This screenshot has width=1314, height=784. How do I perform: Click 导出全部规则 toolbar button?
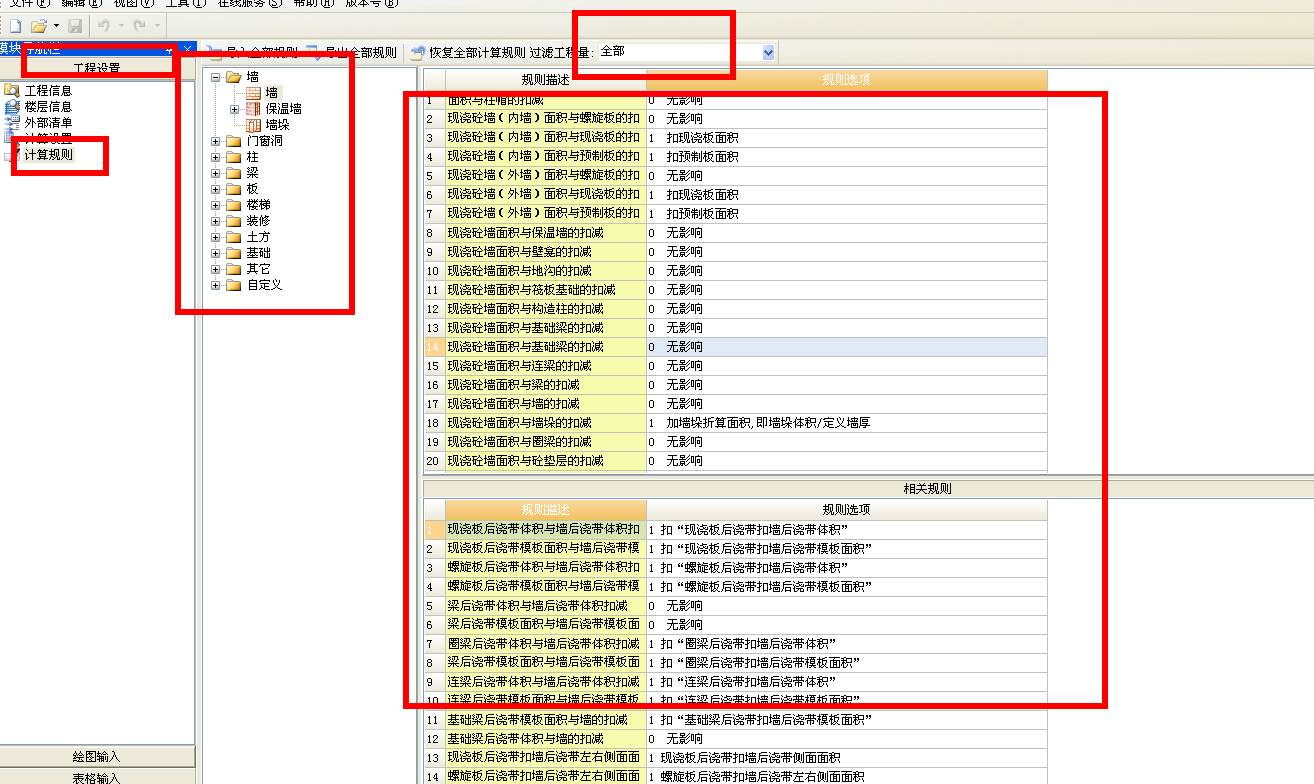point(351,52)
